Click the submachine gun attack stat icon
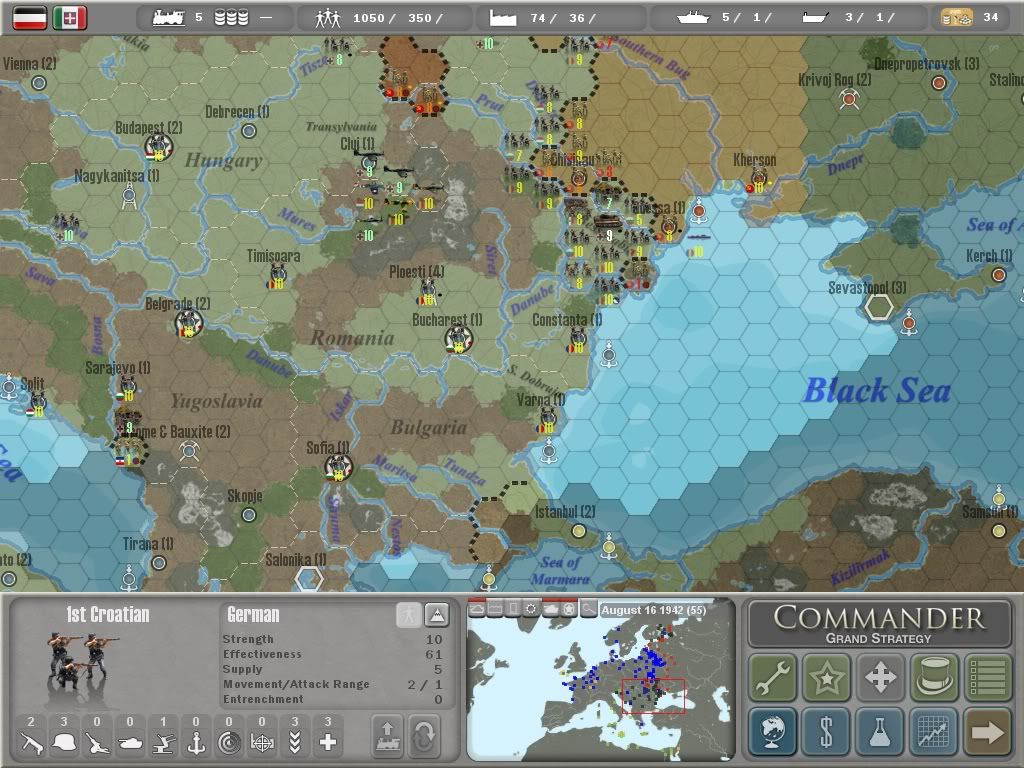 pyautogui.click(x=31, y=743)
